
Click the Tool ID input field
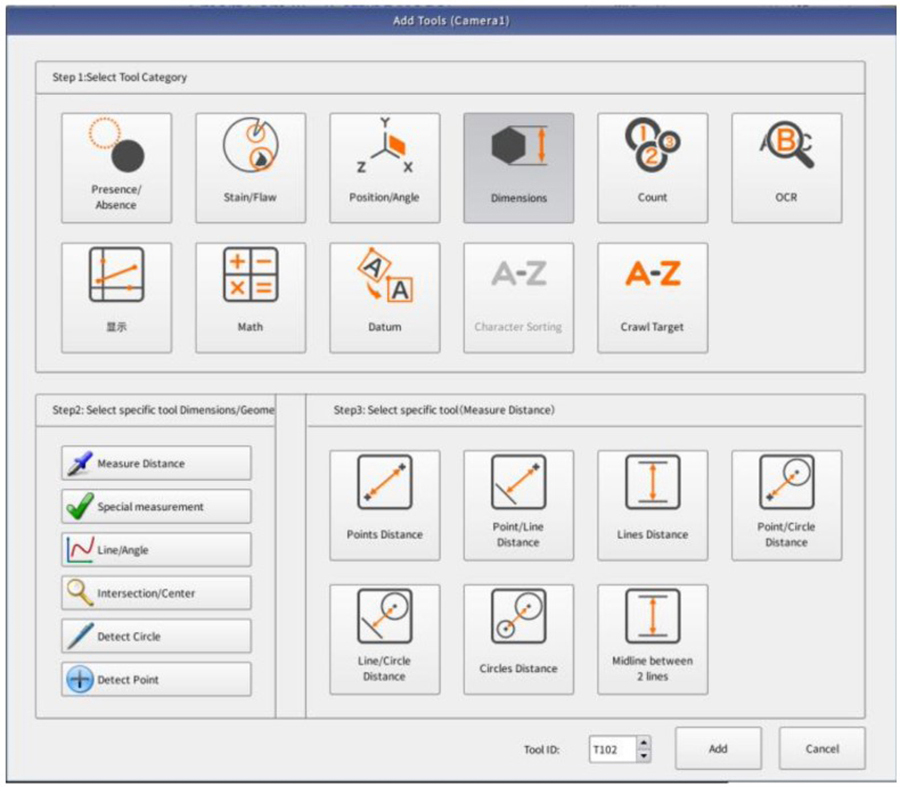pyautogui.click(x=612, y=749)
